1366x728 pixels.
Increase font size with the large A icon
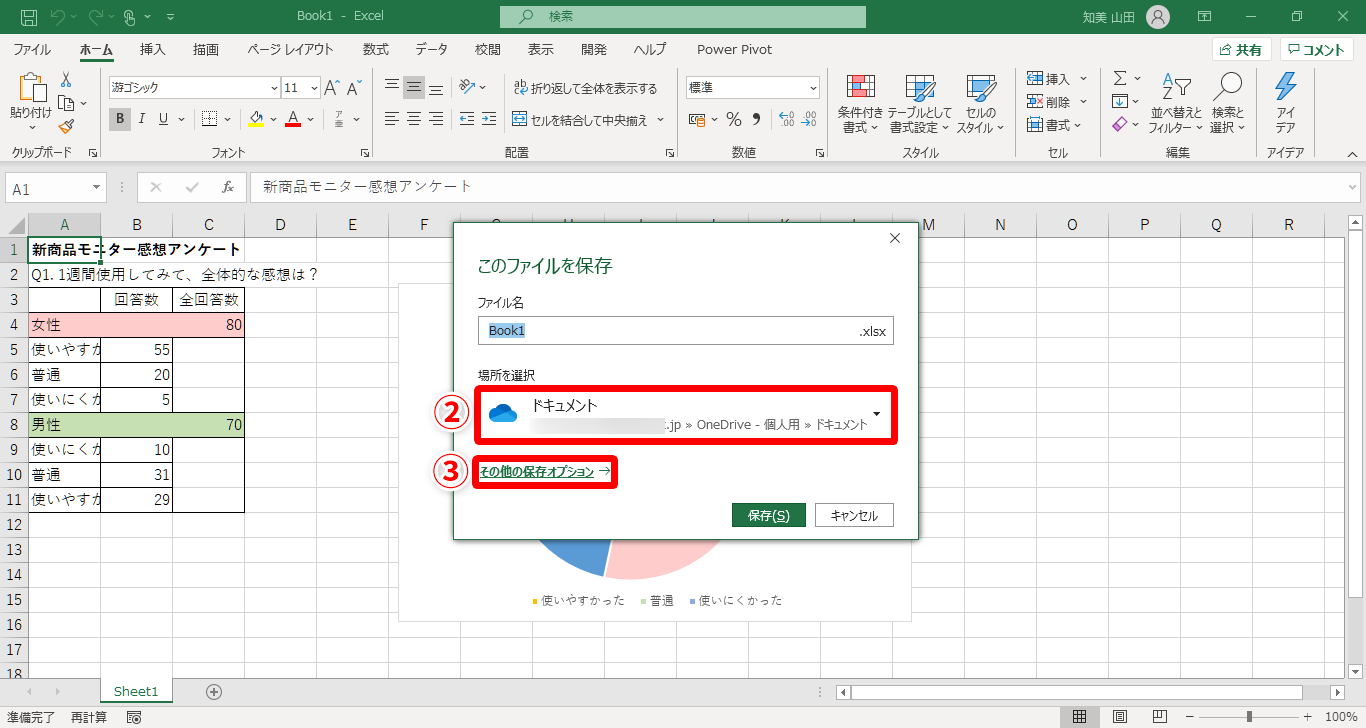click(332, 87)
